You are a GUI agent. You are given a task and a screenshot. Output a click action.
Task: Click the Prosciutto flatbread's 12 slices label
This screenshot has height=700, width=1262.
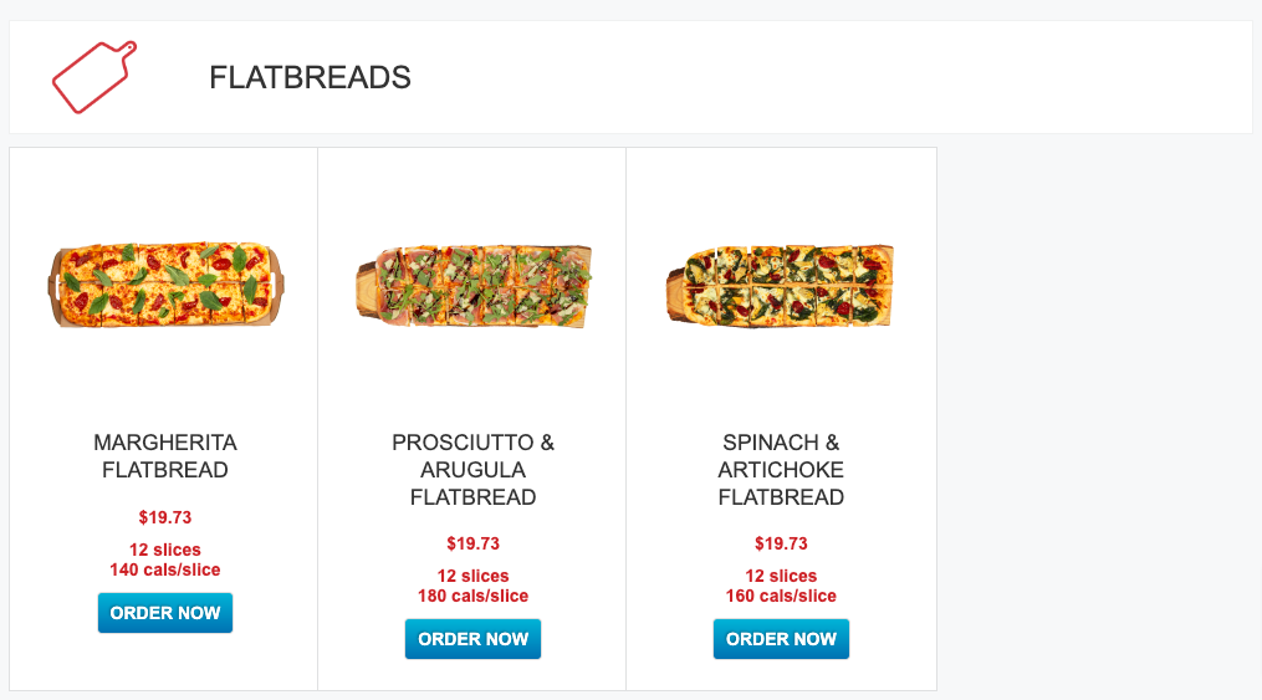coord(473,576)
